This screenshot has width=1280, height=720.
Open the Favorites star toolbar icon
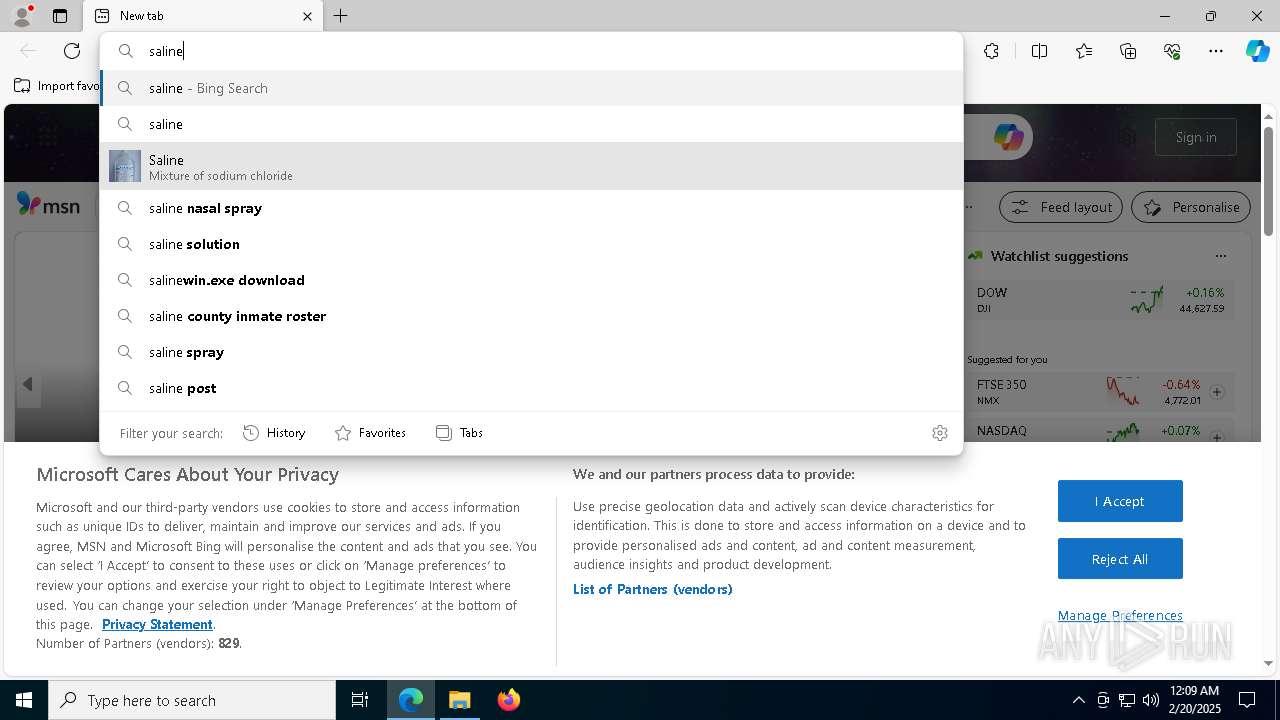click(1084, 51)
